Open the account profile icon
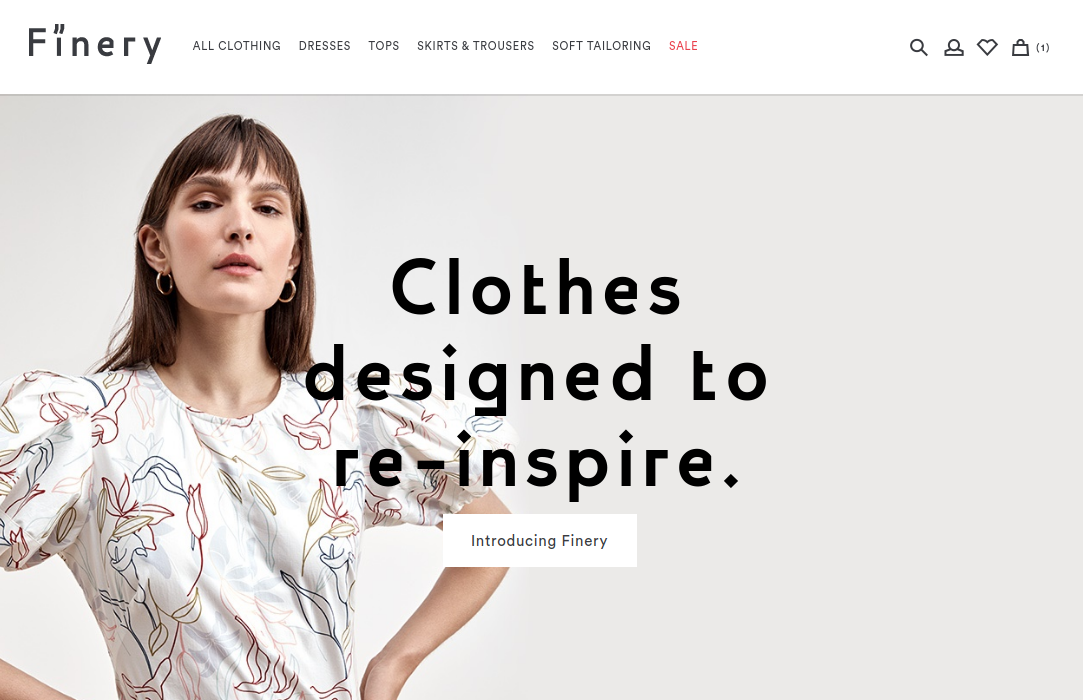The image size is (1083, 700). tap(954, 47)
